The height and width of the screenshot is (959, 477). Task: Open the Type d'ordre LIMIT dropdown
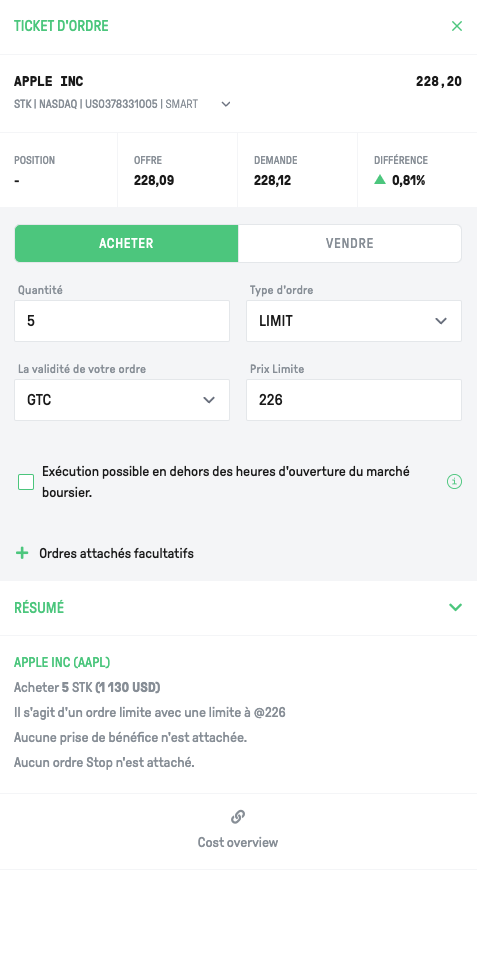tap(354, 321)
